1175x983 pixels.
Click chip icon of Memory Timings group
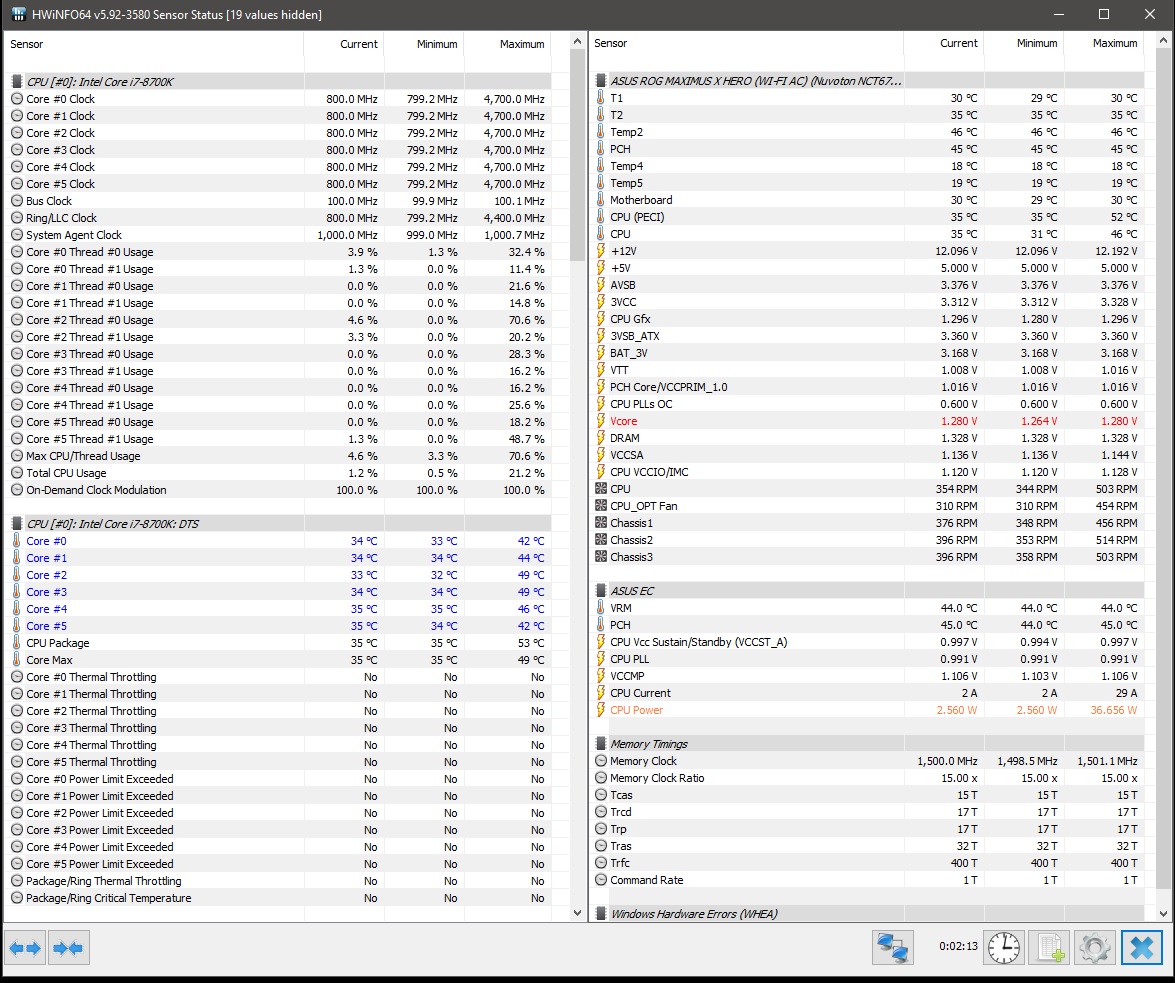tap(600, 744)
